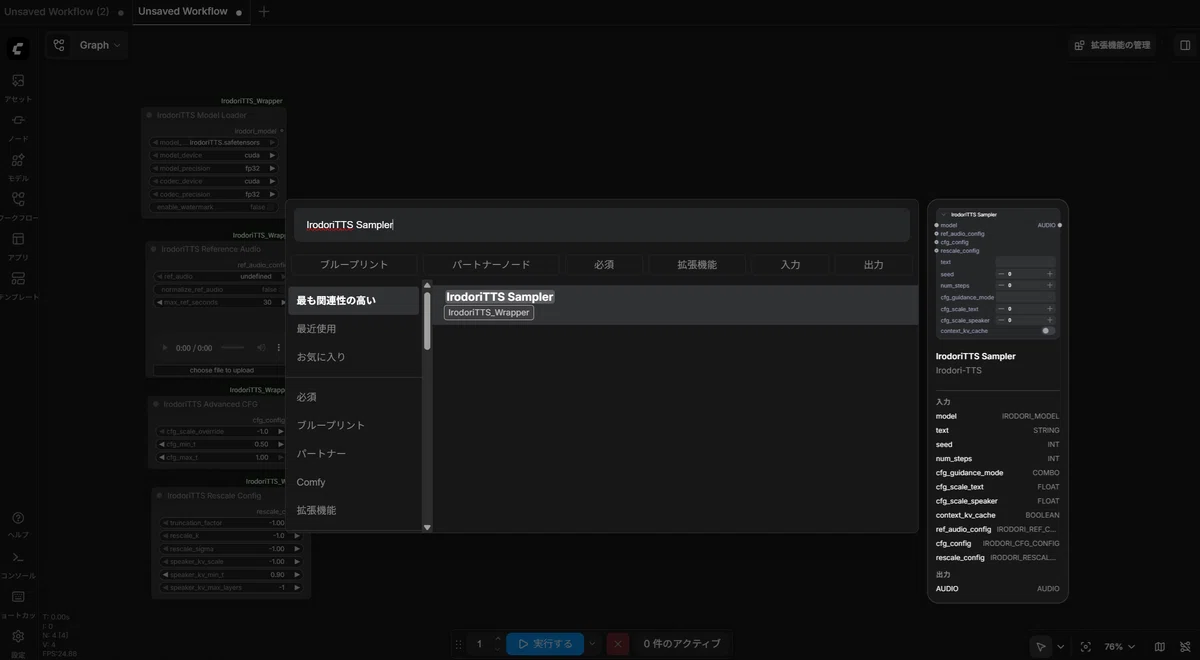1200x660 pixels.
Task: Decrease num_steps value in preview node
Action: click(1001, 286)
